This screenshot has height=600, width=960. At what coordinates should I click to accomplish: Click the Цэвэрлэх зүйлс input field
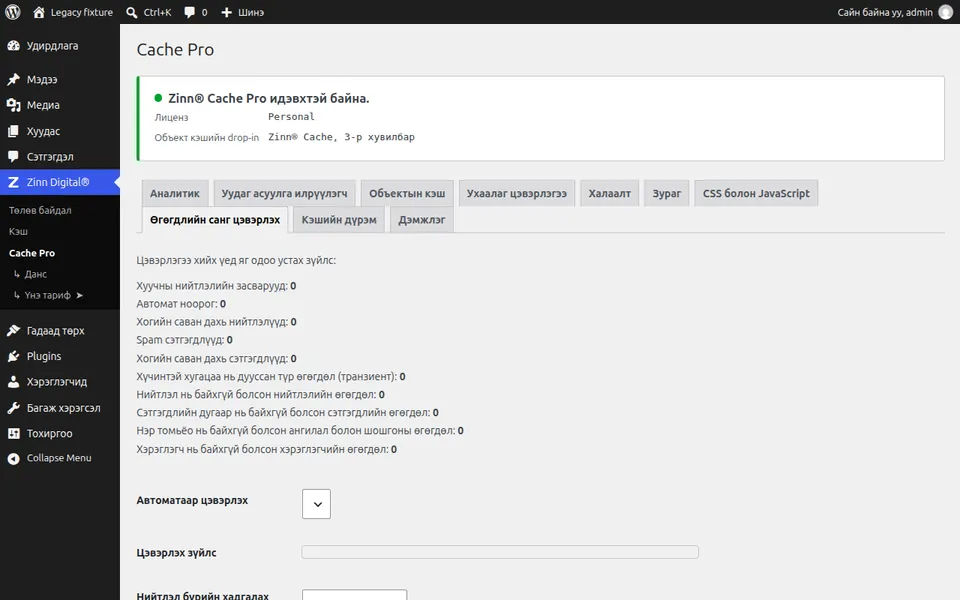coord(500,552)
